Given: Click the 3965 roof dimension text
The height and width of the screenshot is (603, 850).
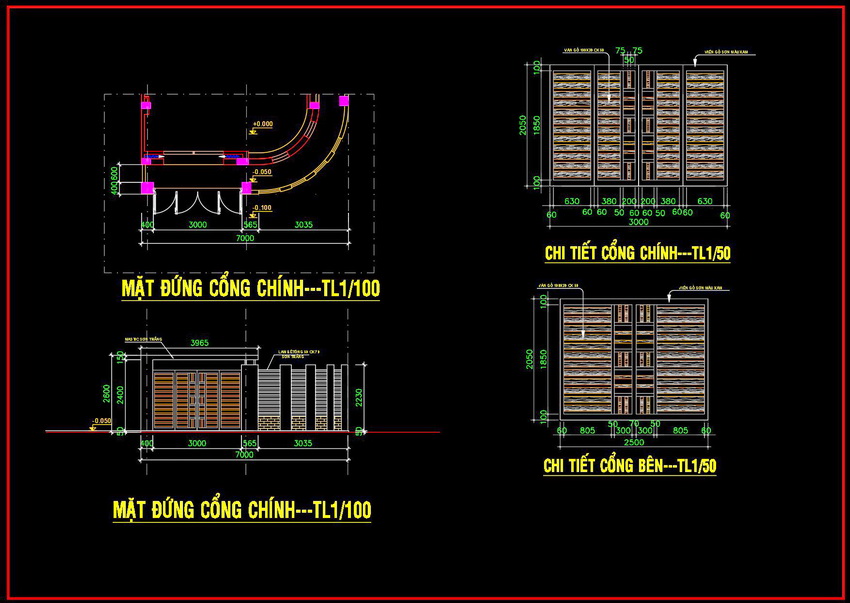Looking at the screenshot, I should [x=198, y=343].
